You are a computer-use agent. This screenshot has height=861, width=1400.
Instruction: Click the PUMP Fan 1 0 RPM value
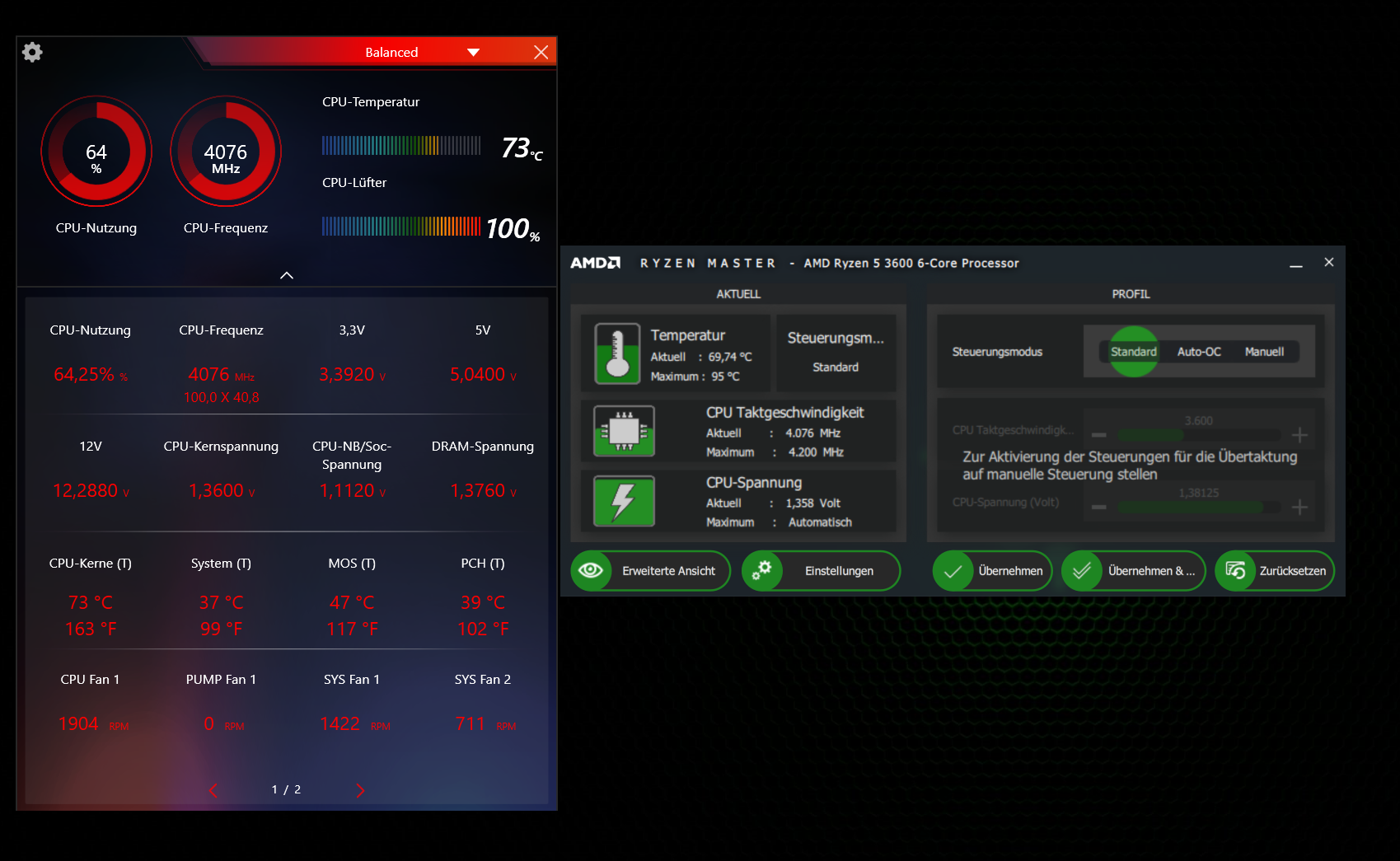coord(223,724)
